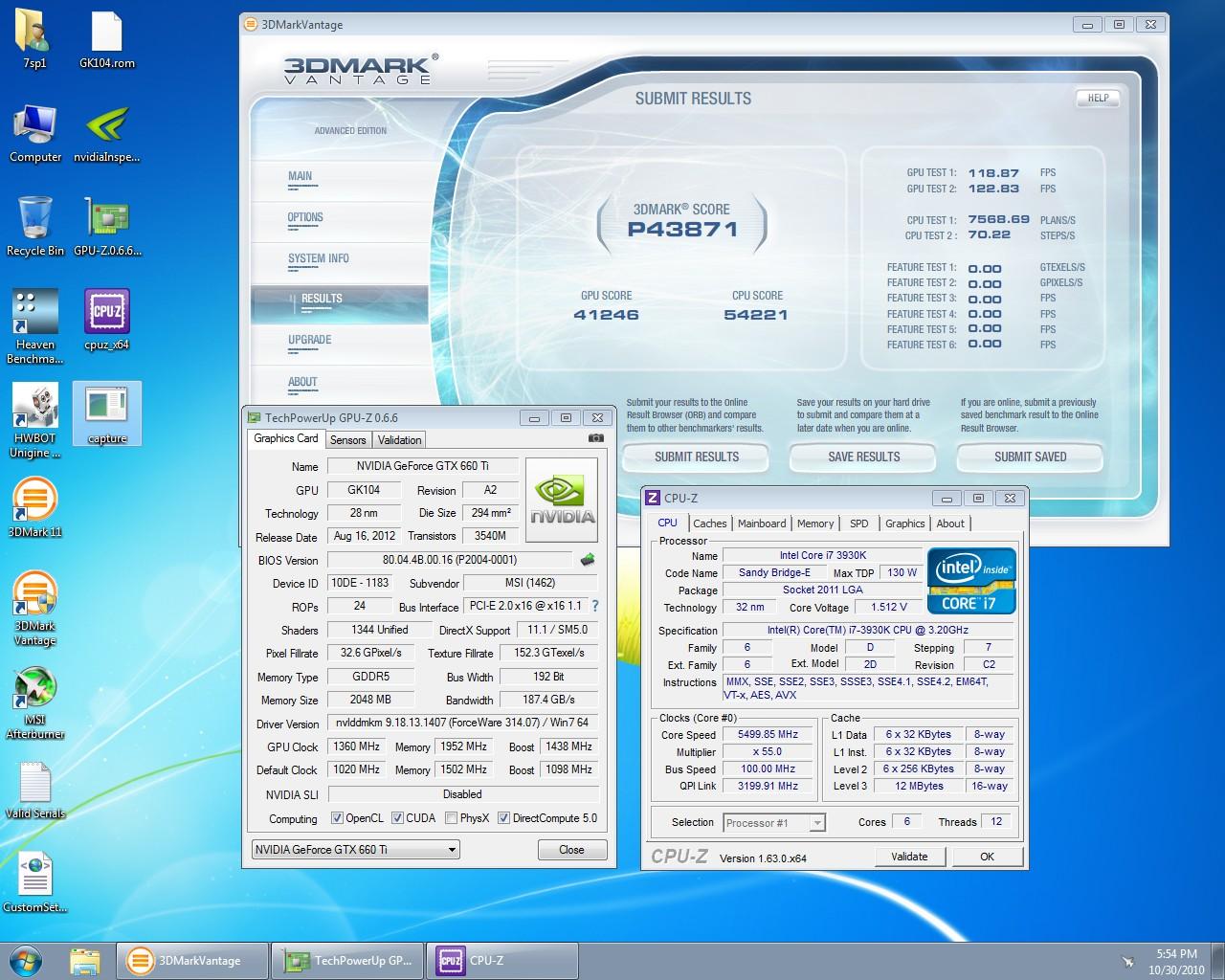Image resolution: width=1225 pixels, height=980 pixels.
Task: Open the Computer desktop icon
Action: tap(35, 133)
